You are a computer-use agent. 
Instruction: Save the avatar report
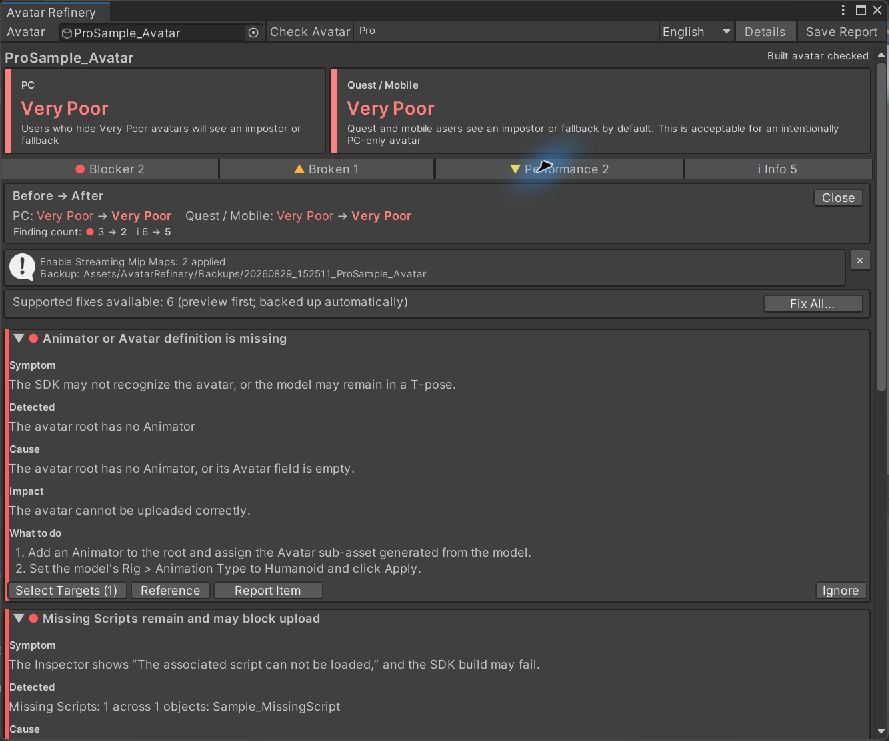841,32
